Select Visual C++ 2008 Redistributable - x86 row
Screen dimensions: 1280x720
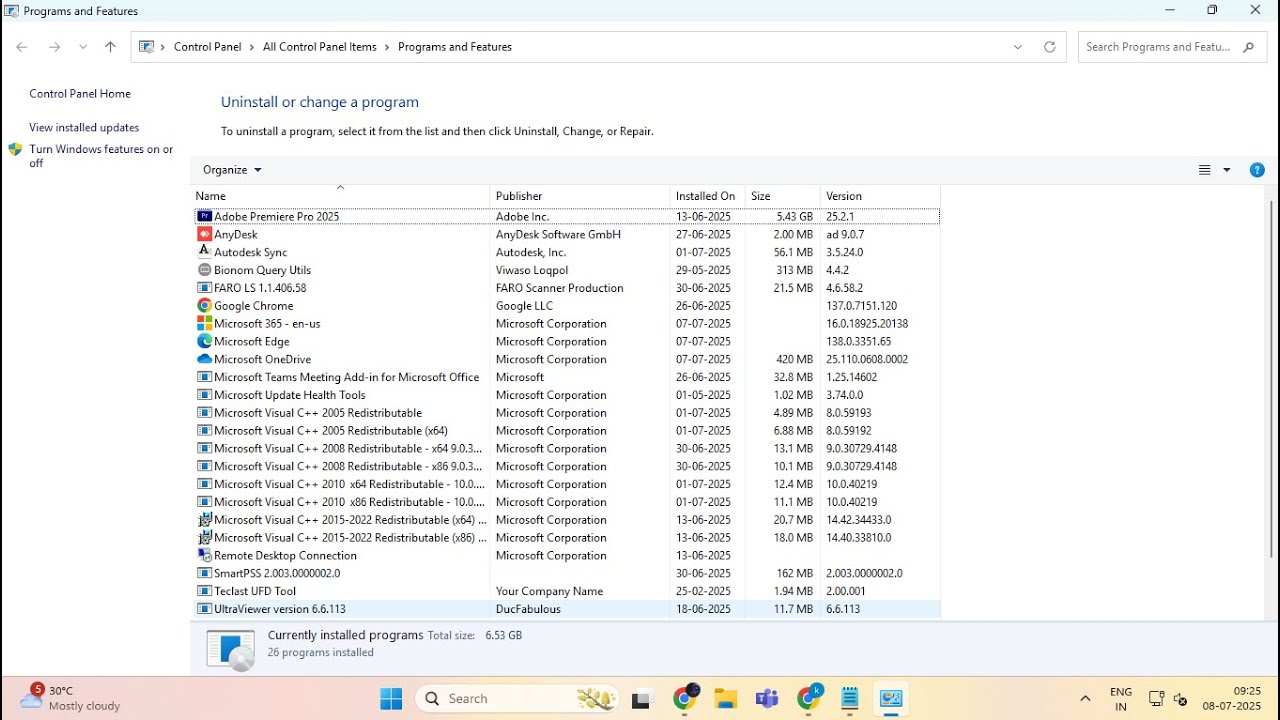(x=566, y=466)
